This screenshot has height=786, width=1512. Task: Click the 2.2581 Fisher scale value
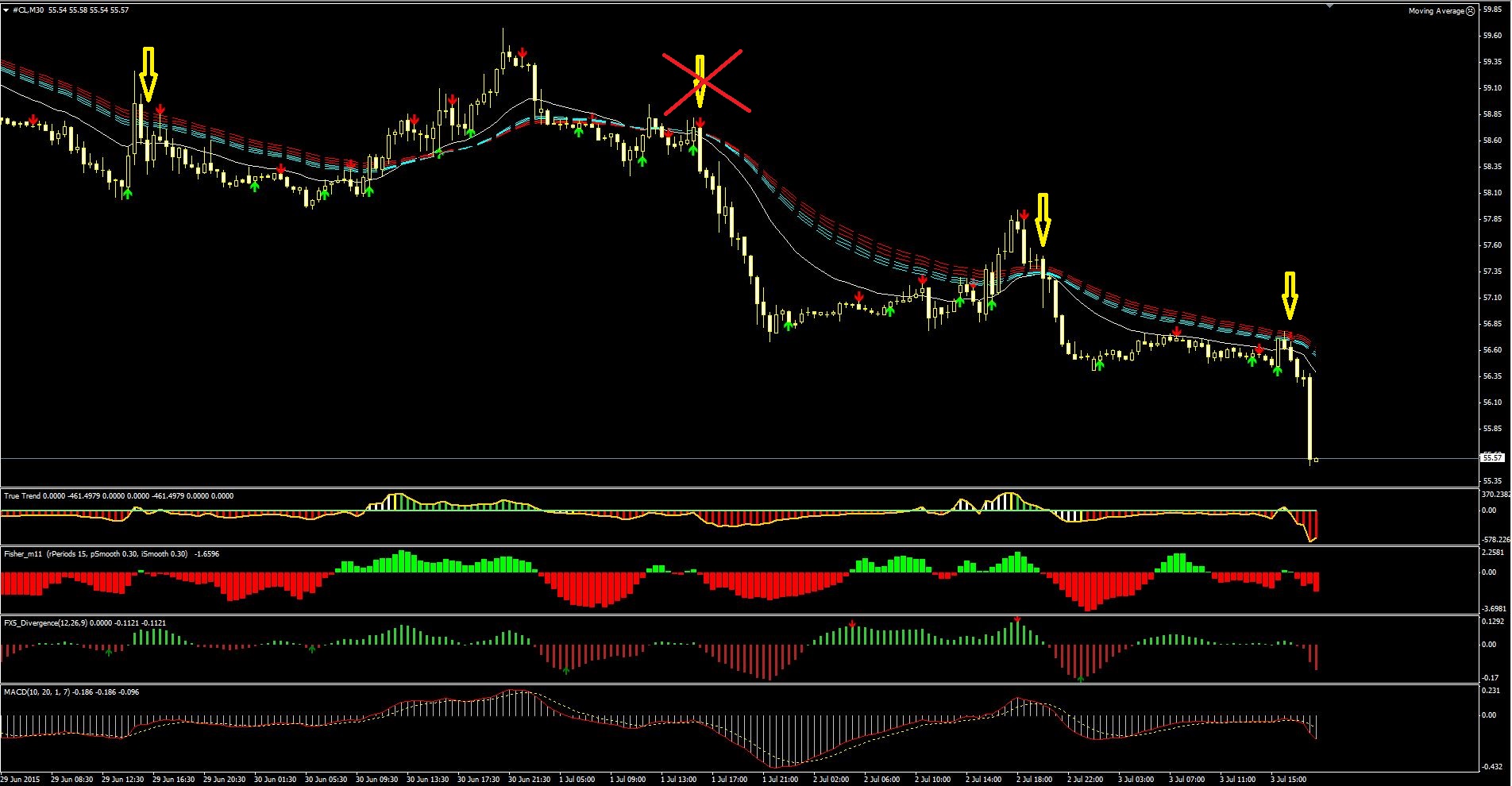coord(1494,553)
